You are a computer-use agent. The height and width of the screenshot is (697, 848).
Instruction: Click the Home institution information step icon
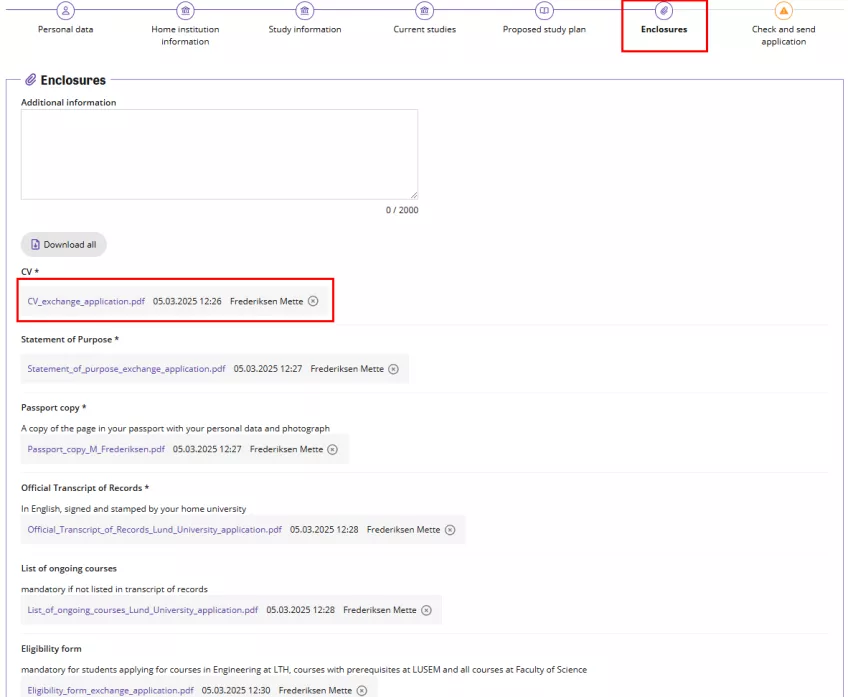[185, 11]
